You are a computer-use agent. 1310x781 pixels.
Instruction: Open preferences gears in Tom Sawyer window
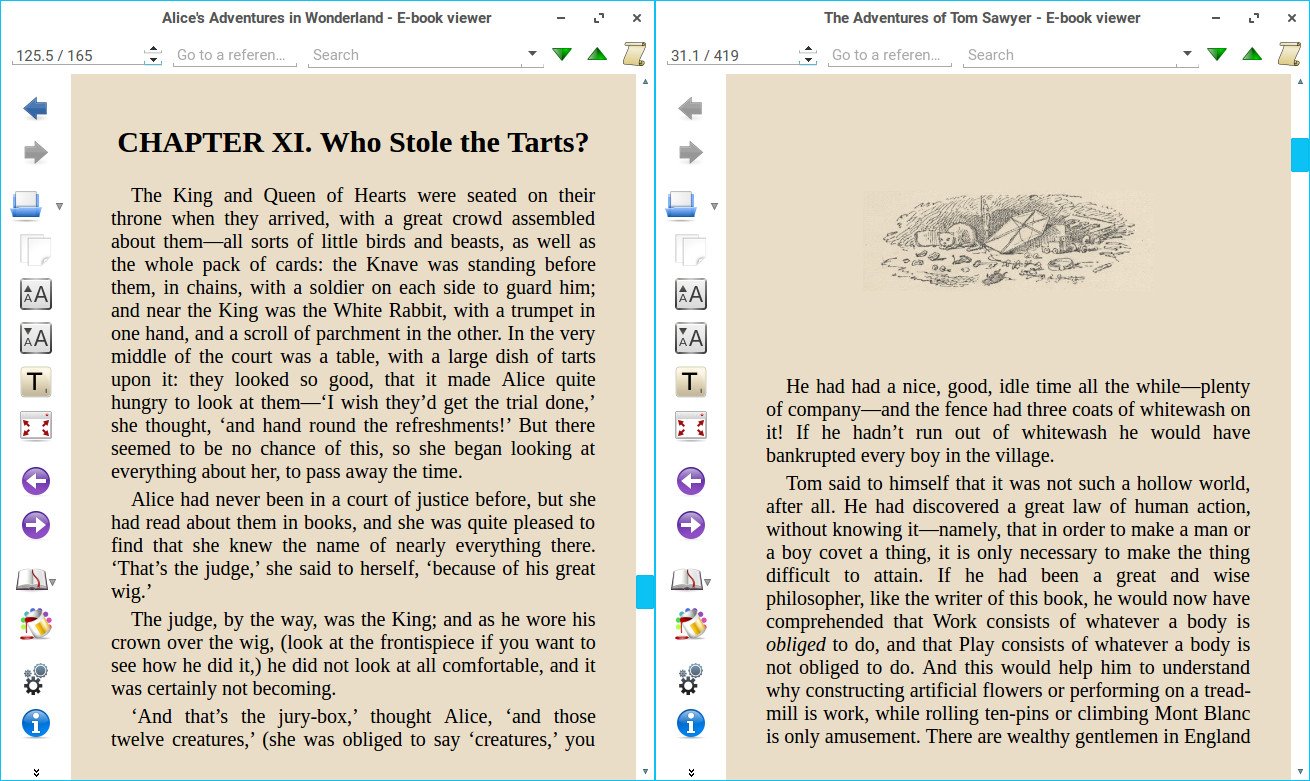(691, 679)
